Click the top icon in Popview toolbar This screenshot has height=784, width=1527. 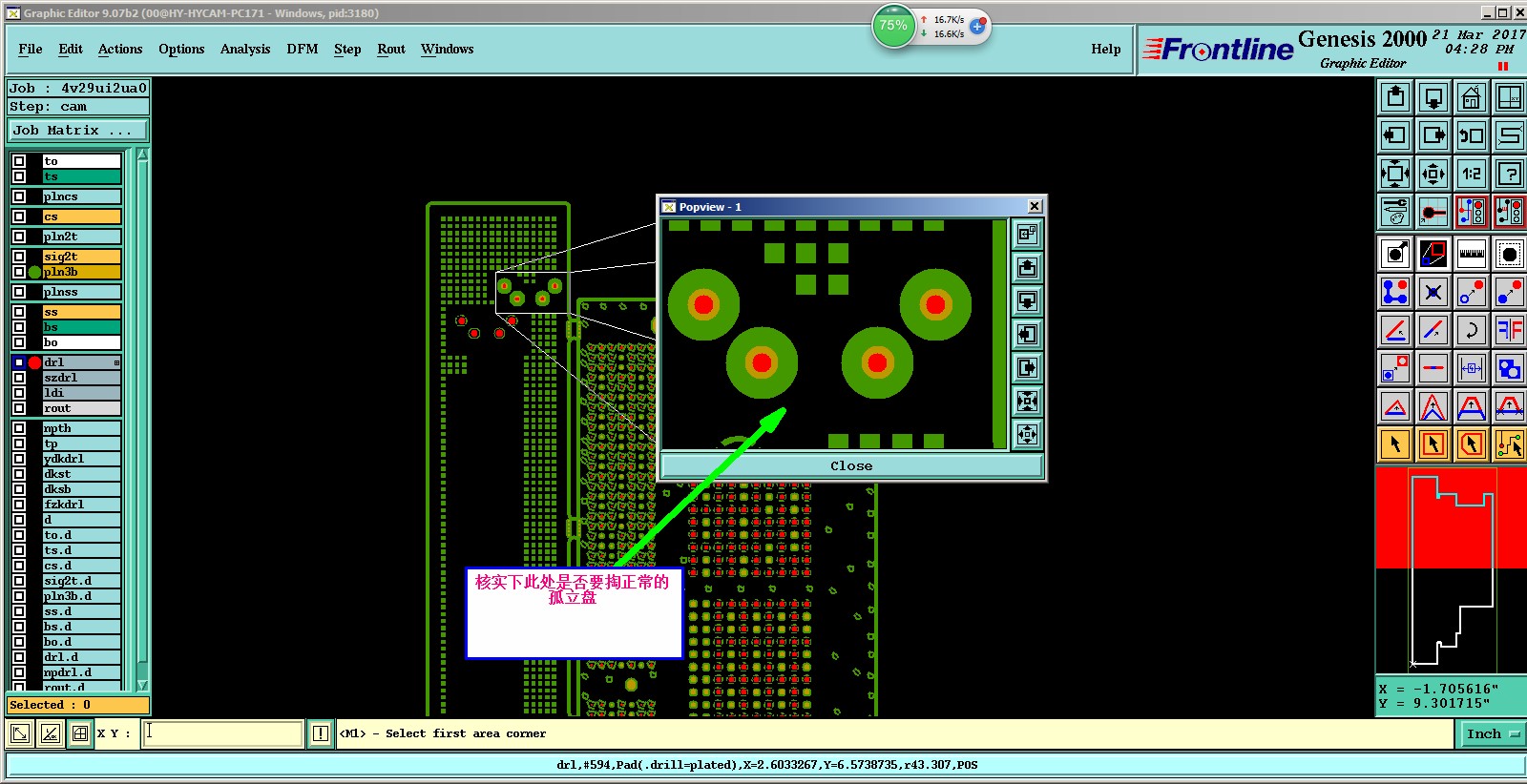(1027, 234)
